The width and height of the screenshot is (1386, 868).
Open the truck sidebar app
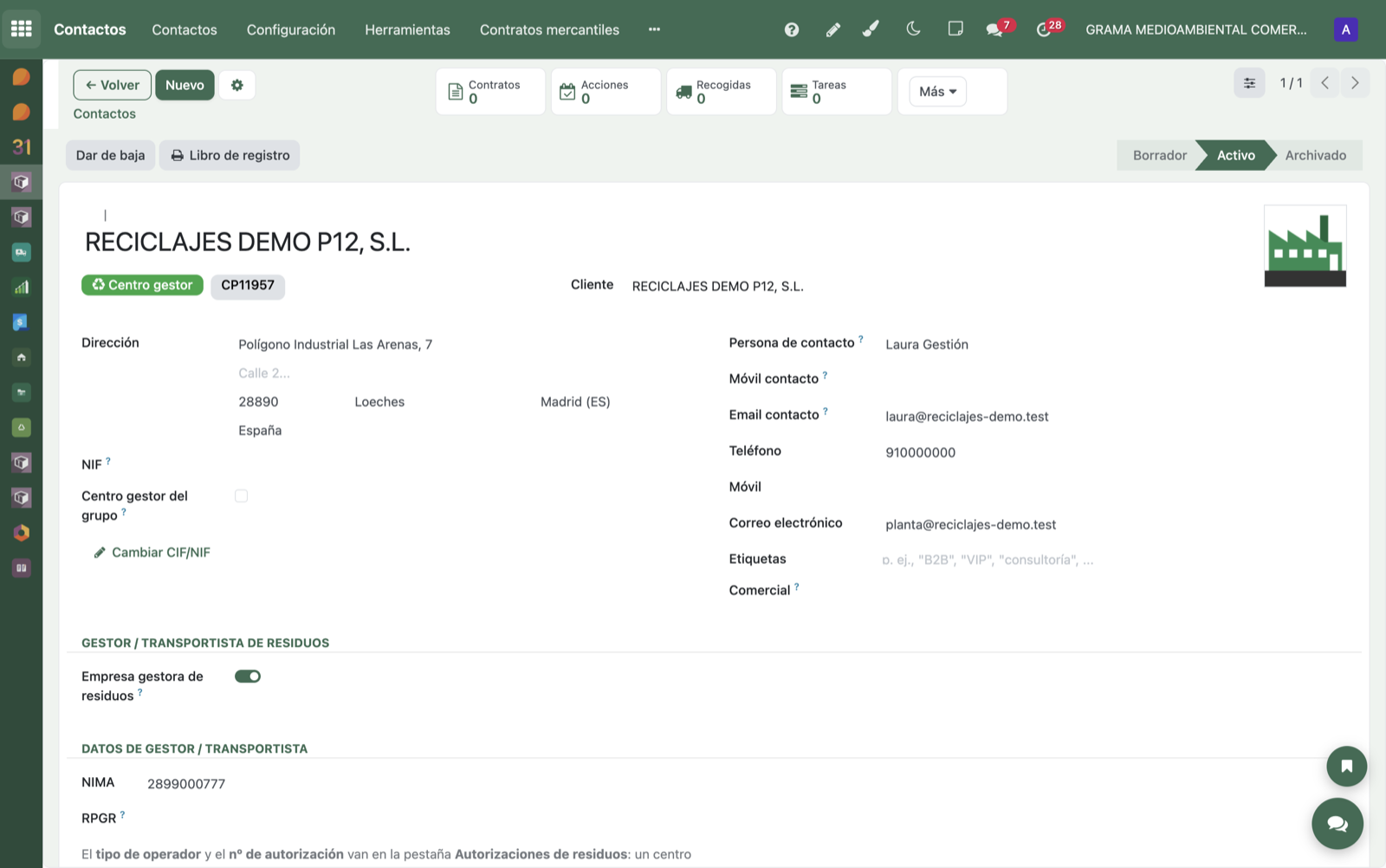click(21, 252)
